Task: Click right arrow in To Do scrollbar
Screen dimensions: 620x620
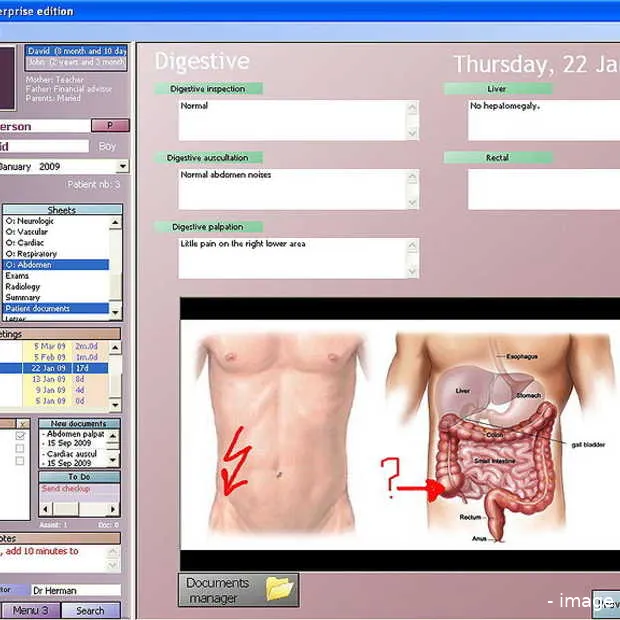Action: coord(115,508)
